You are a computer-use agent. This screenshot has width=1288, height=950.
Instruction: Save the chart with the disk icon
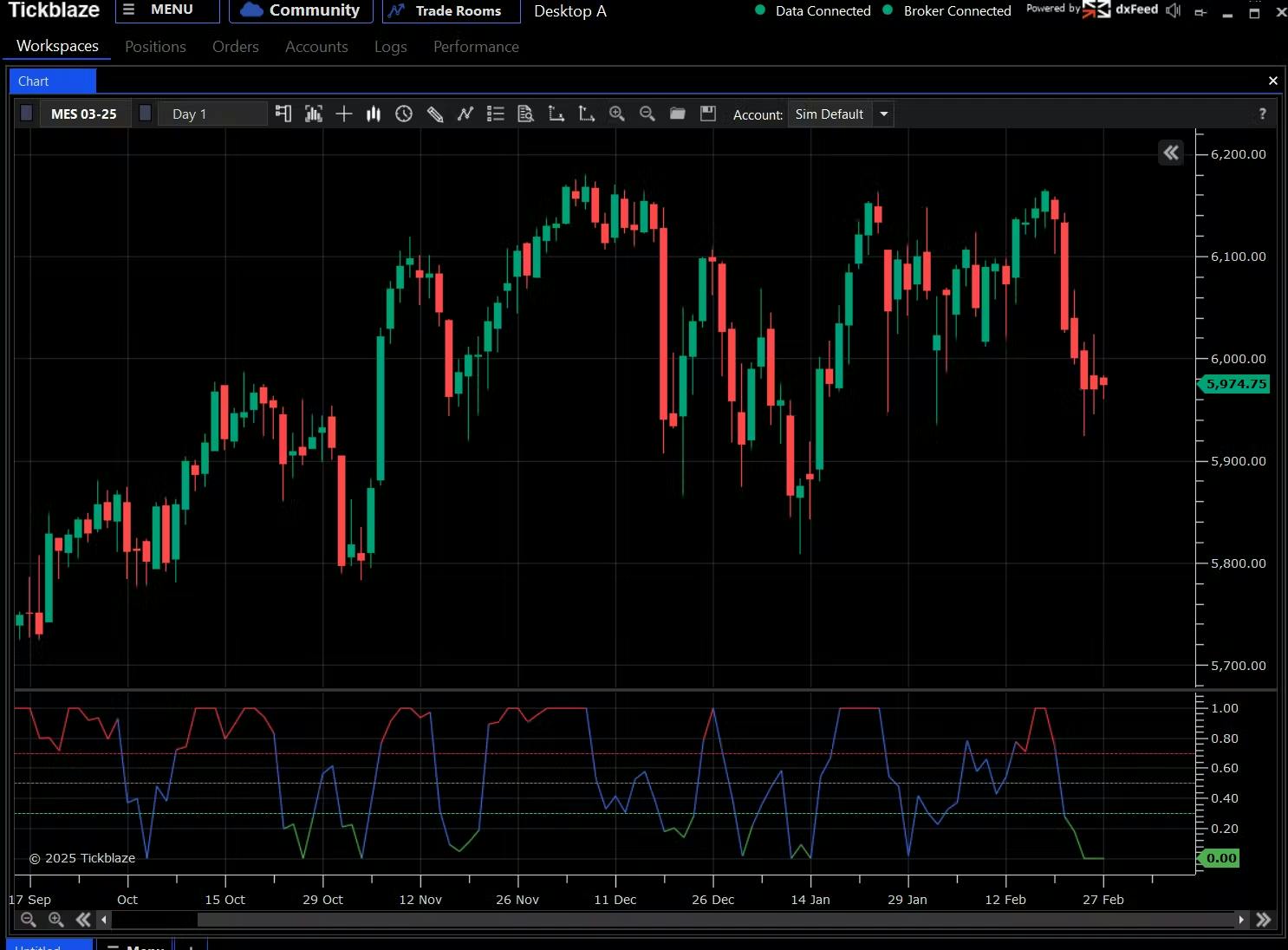pos(708,114)
